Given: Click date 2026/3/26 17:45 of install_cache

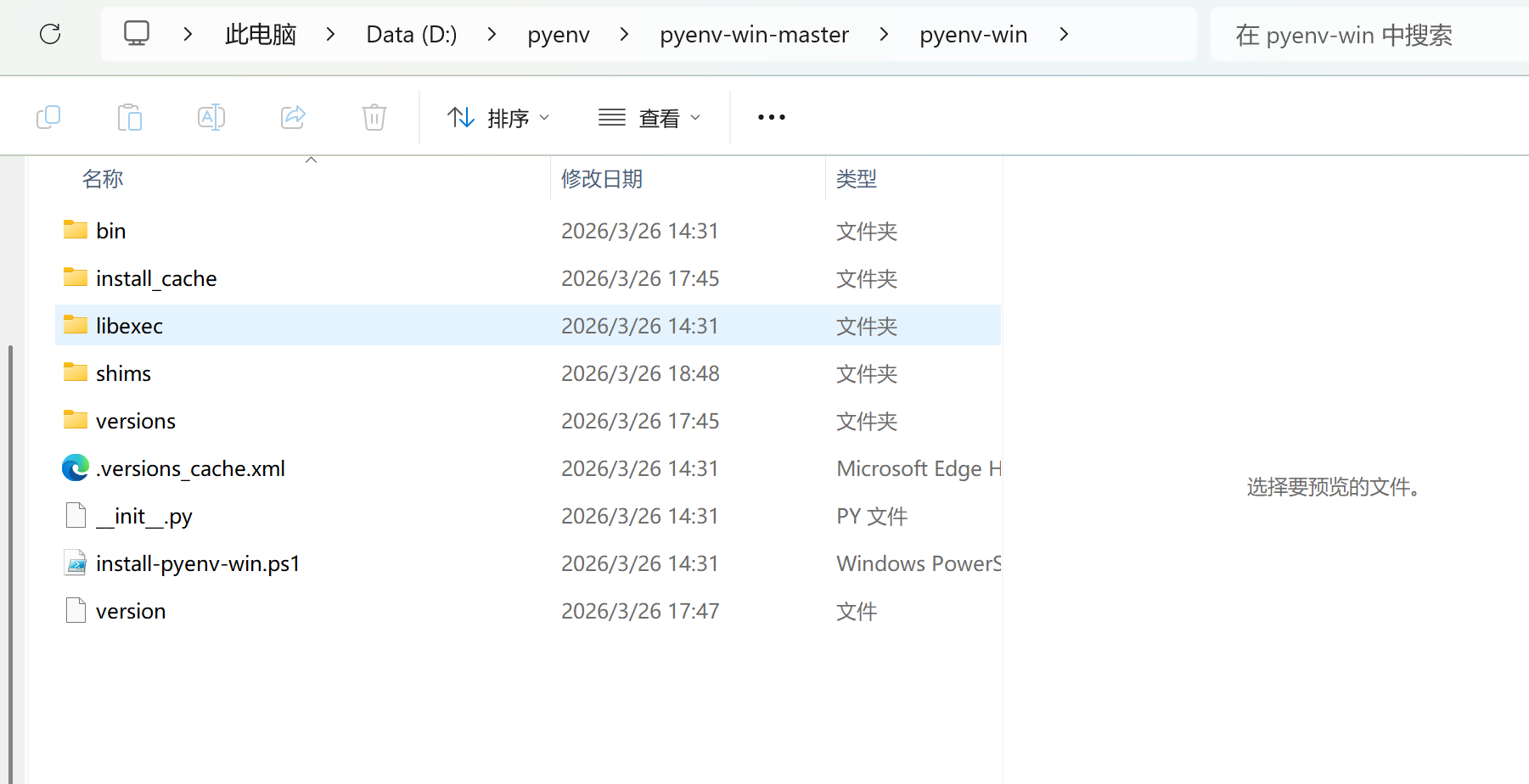Looking at the screenshot, I should 640,278.
